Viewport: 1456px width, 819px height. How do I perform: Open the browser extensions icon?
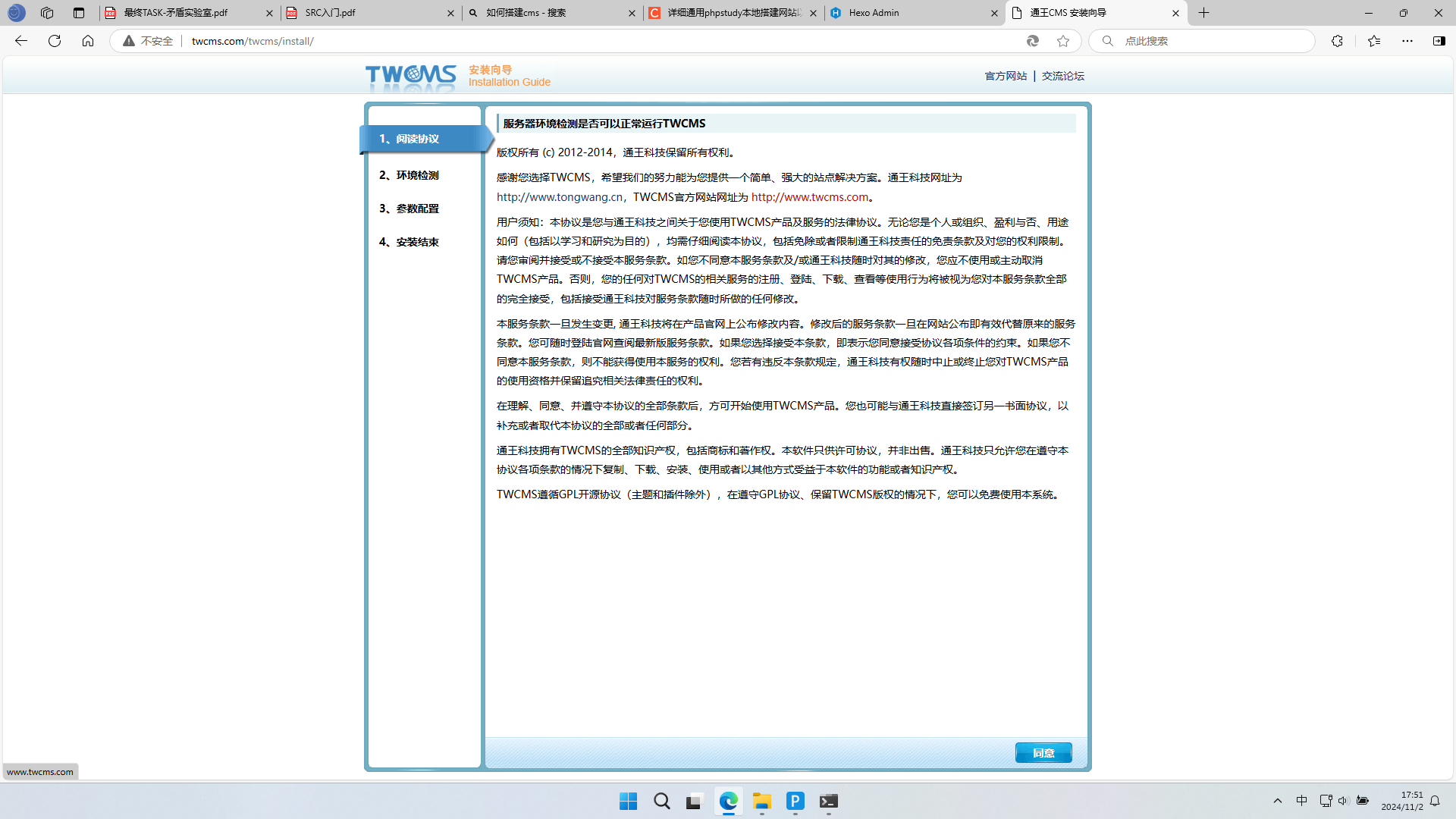[1337, 41]
